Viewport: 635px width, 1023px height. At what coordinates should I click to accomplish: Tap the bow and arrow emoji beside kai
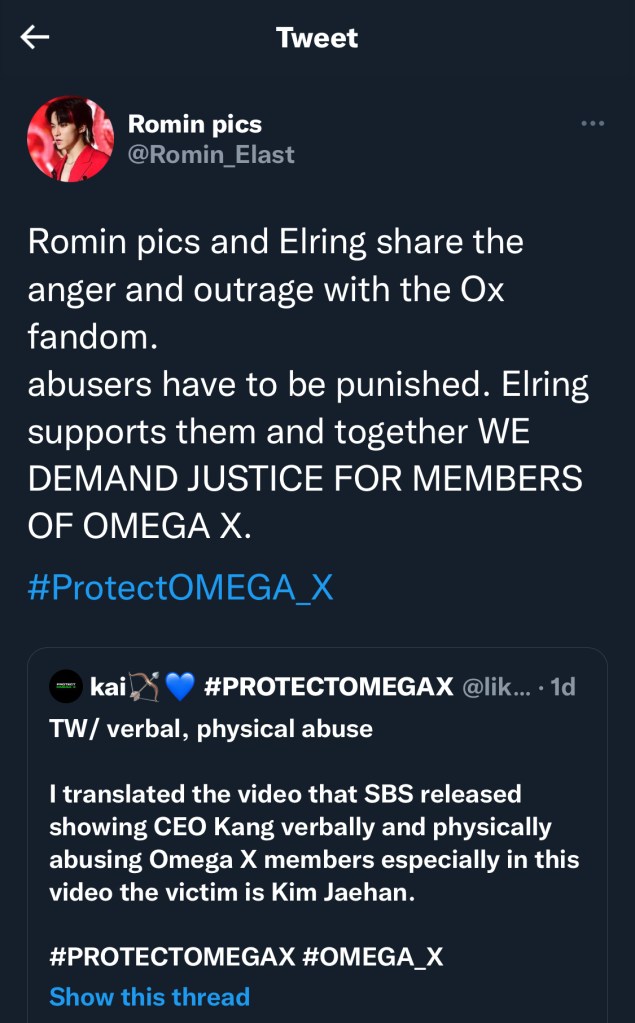145,686
